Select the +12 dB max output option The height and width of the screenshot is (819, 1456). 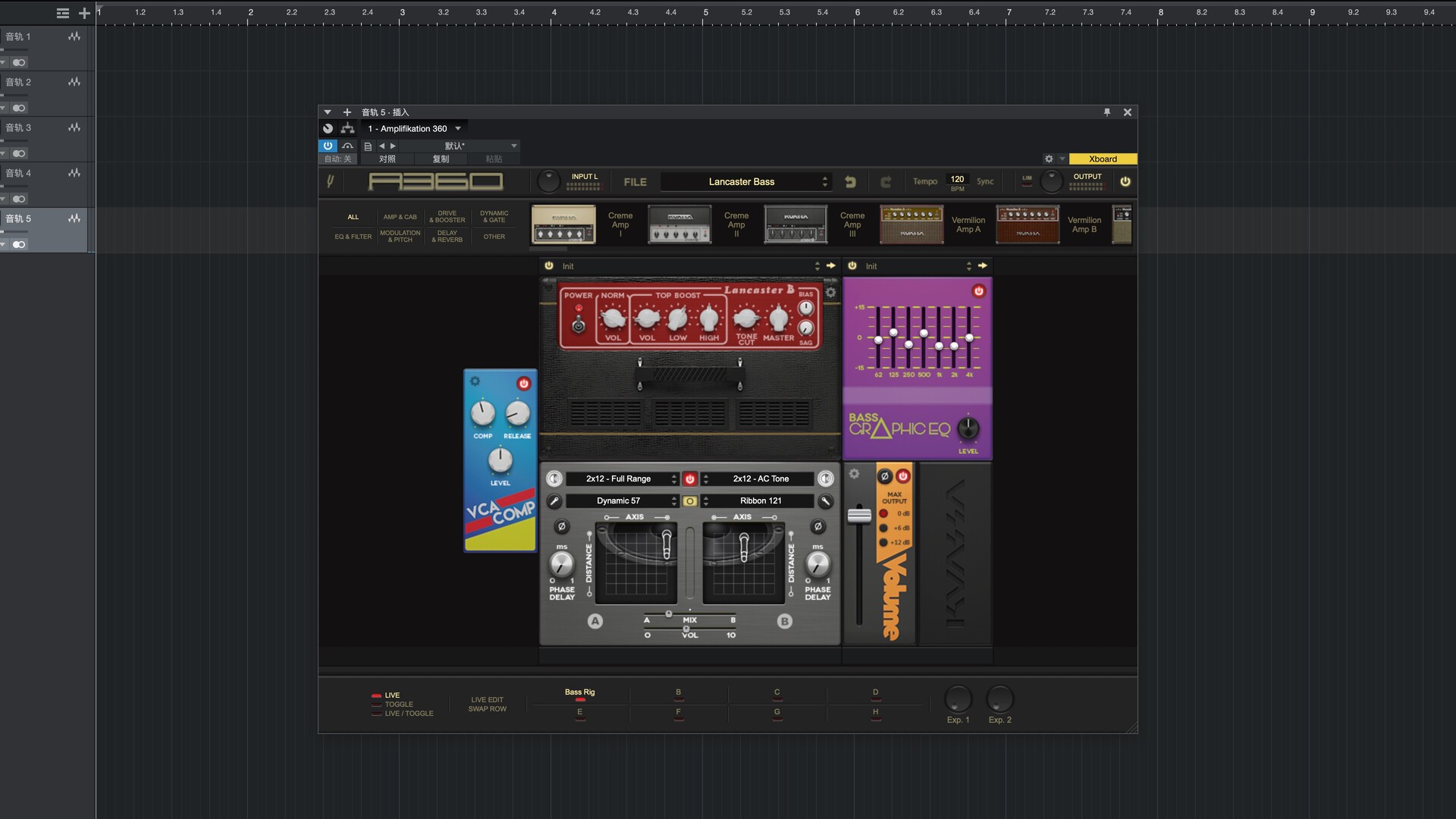(883, 542)
